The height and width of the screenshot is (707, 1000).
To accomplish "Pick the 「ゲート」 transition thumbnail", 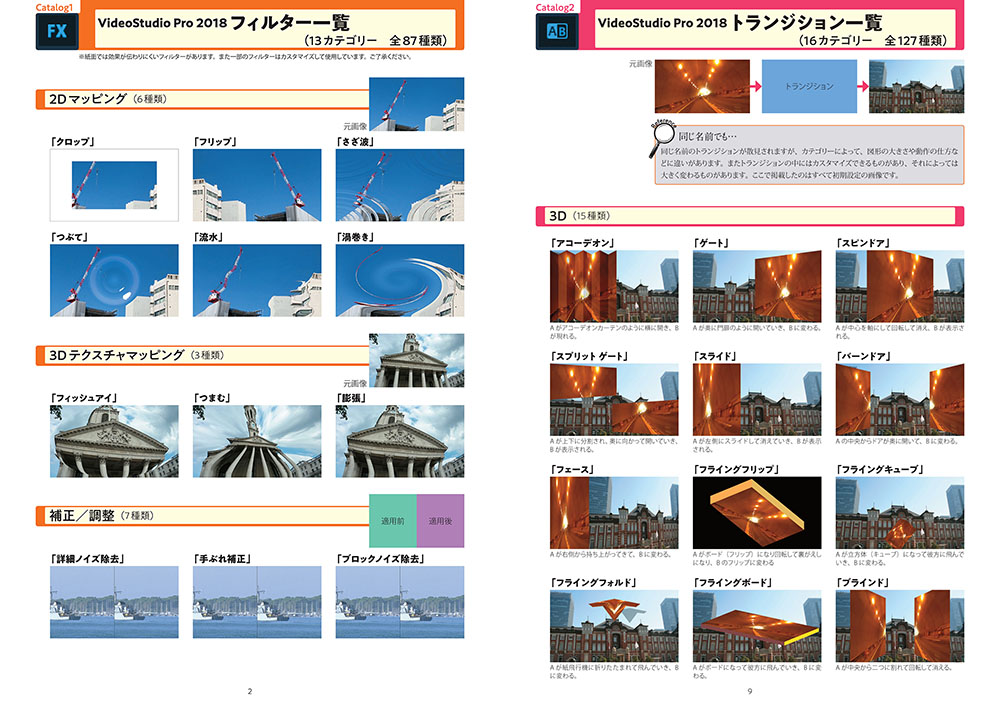I will [756, 285].
